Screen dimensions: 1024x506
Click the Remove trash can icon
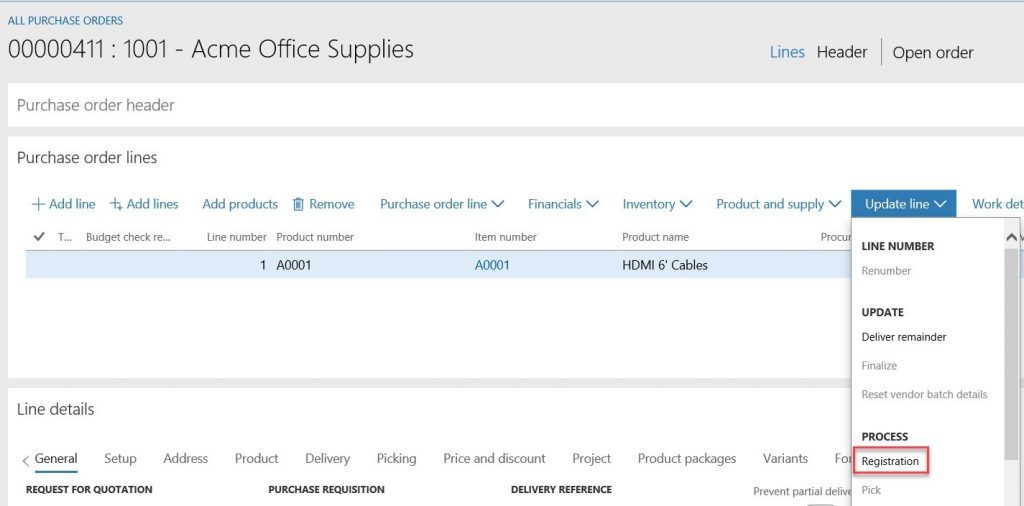(x=298, y=204)
